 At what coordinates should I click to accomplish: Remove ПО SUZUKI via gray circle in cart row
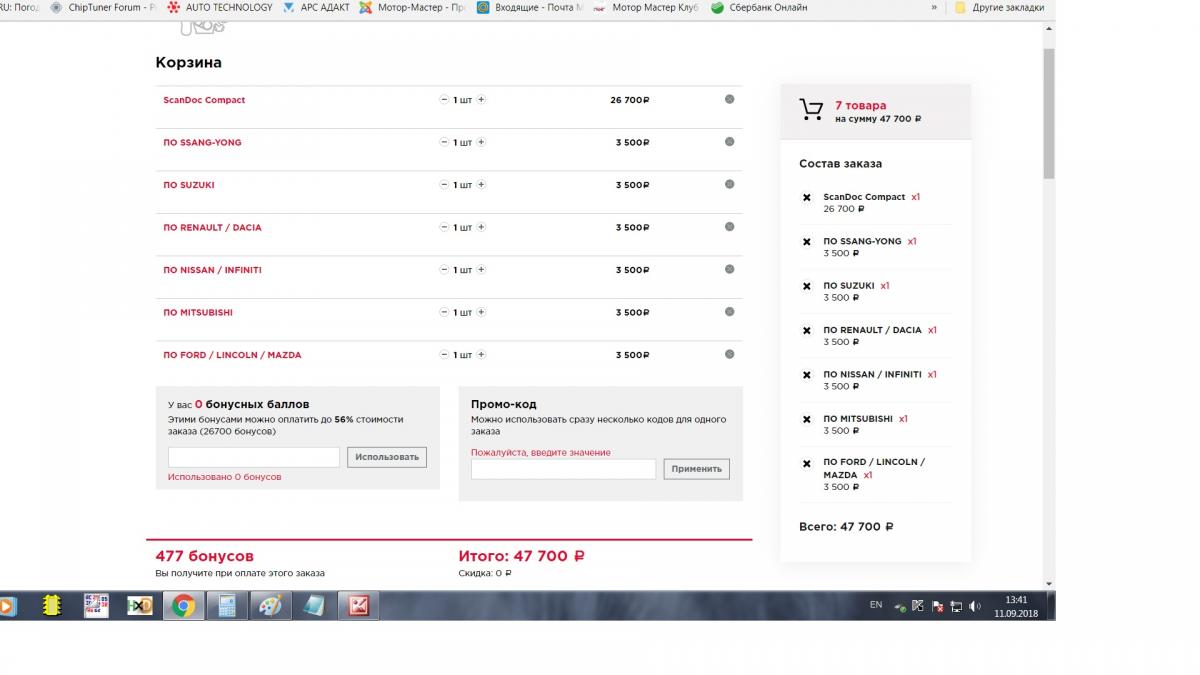[729, 184]
